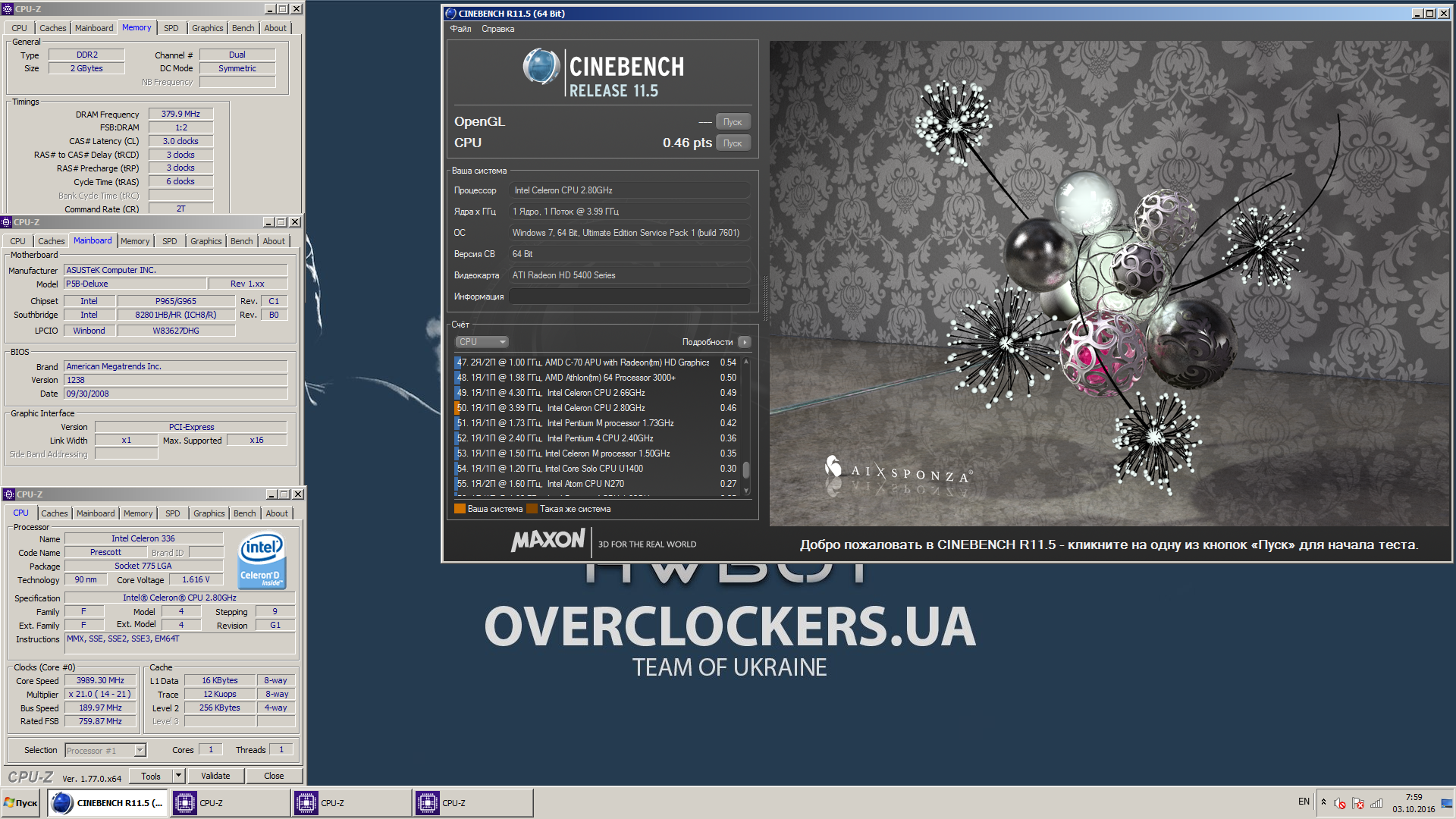Select ranking row 51 Intel Pentium M 1.73GHz
The width and height of the screenshot is (1456, 819).
coord(596,423)
